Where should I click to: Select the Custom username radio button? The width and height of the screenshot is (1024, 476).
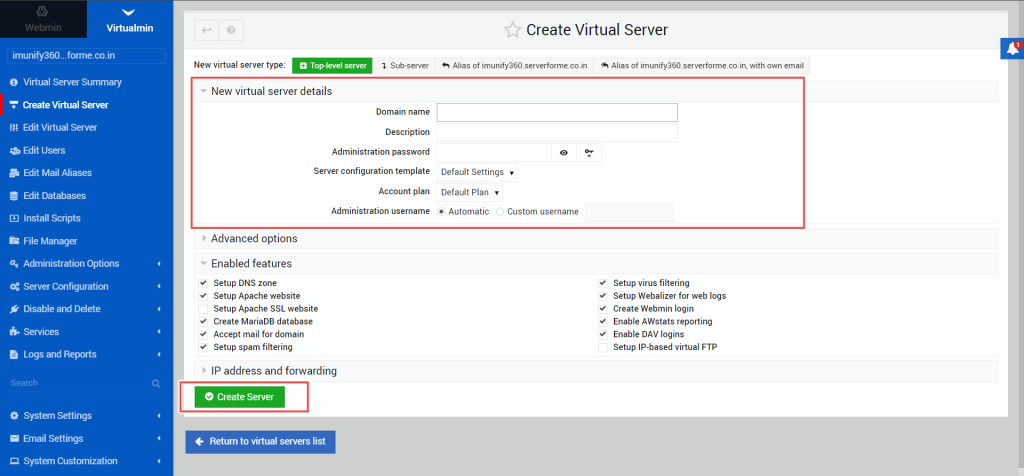pos(500,212)
